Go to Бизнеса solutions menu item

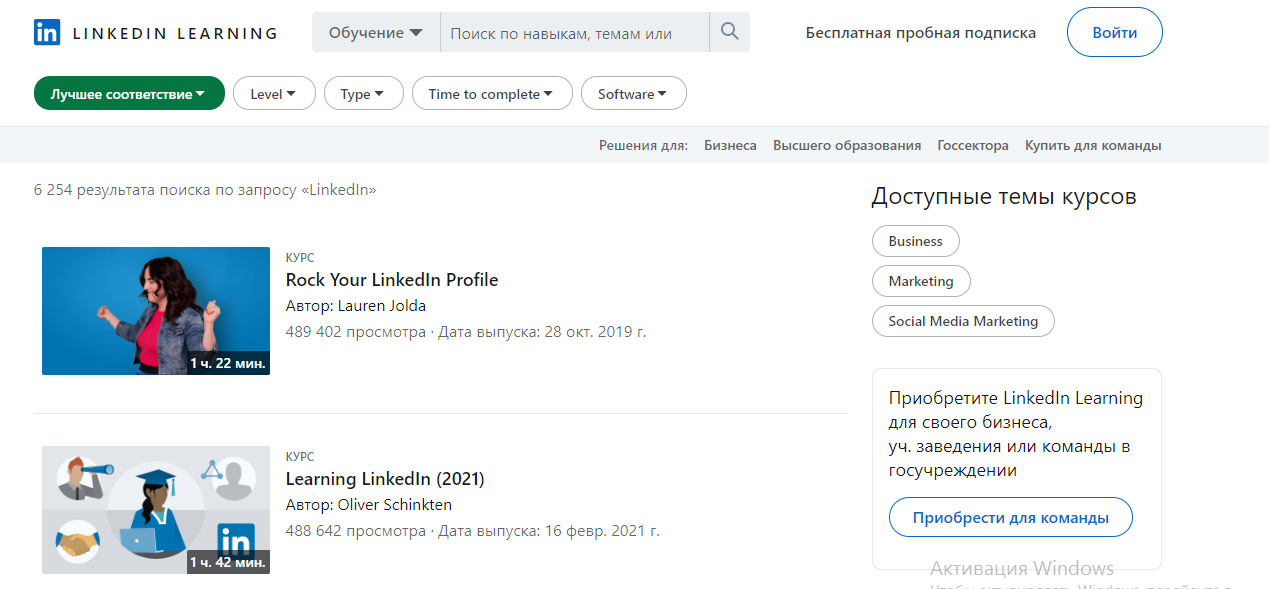pyautogui.click(x=730, y=145)
